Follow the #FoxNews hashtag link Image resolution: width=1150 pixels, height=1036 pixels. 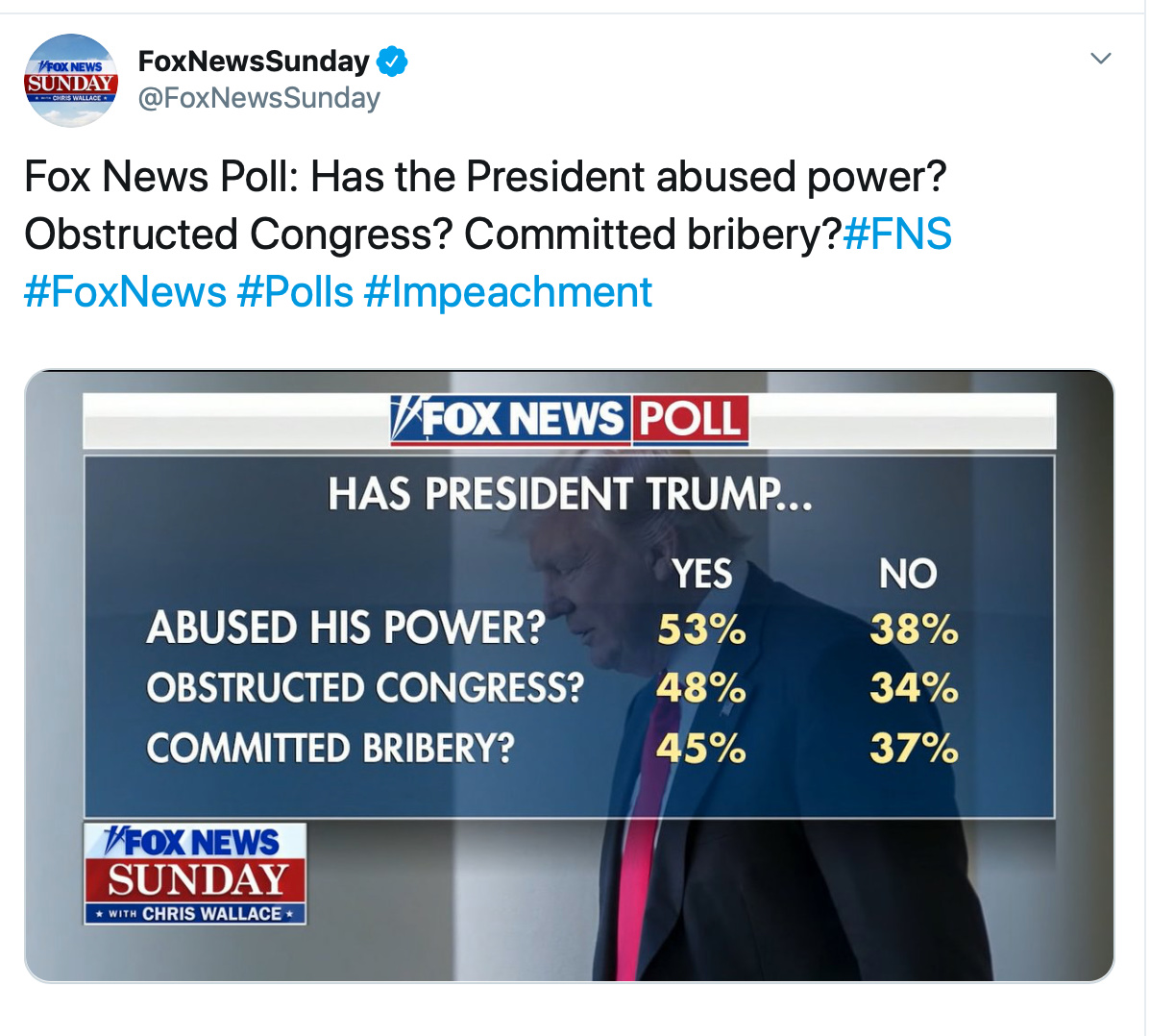[125, 292]
